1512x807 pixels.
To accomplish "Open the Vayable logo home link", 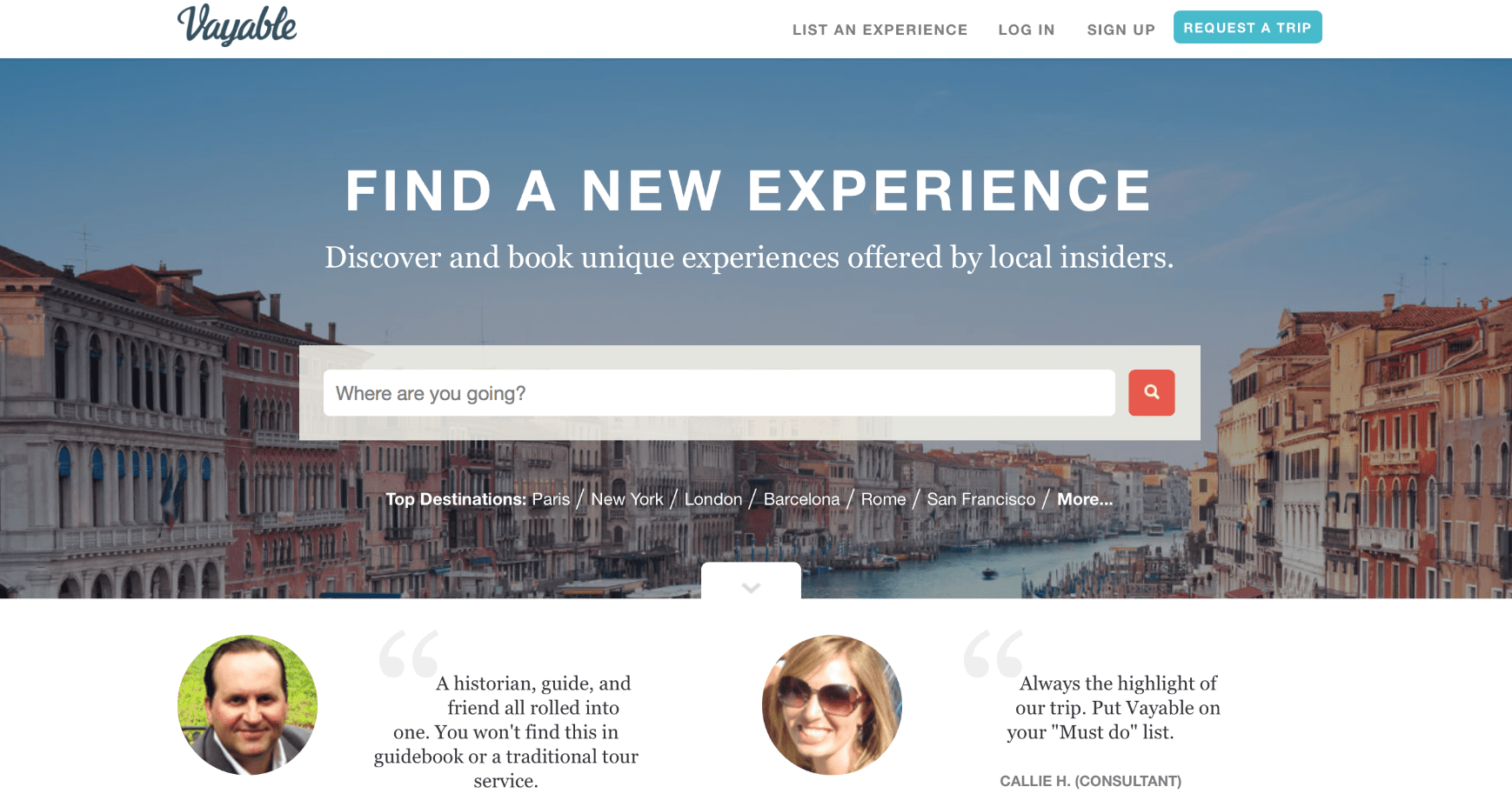I will (237, 25).
